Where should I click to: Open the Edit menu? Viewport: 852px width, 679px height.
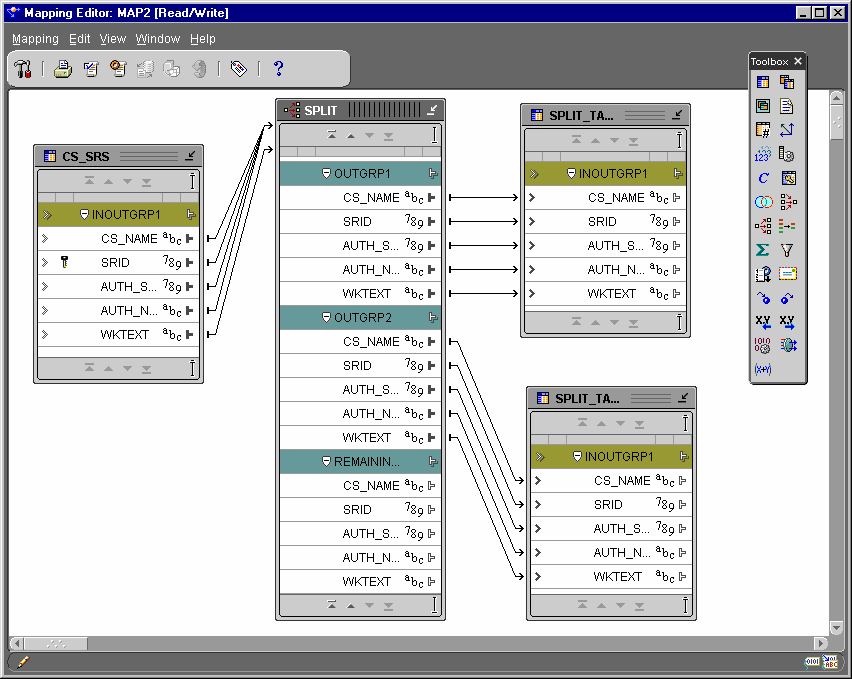click(79, 39)
